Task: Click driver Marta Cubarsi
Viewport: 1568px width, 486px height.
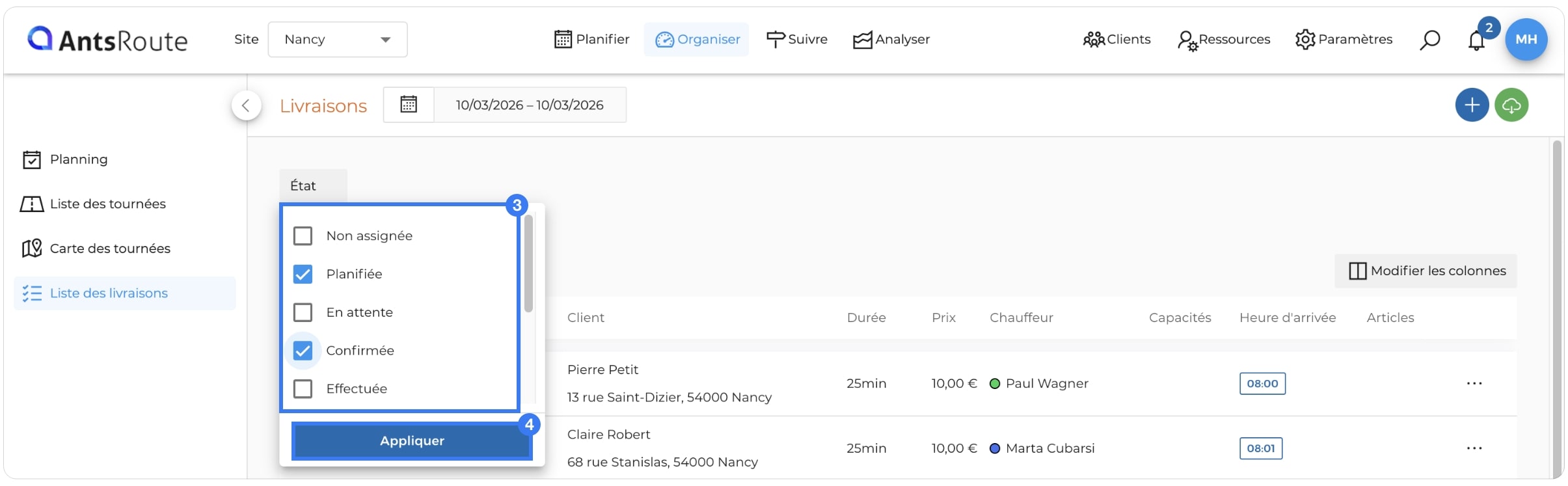Action: [x=1050, y=448]
